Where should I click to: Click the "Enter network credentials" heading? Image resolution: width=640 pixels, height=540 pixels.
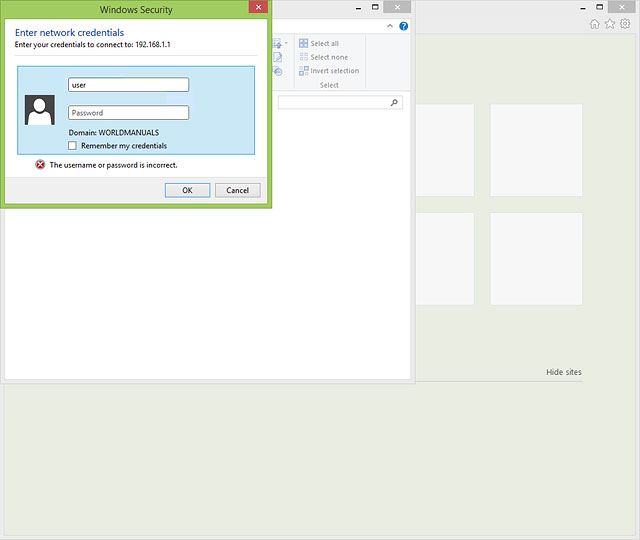click(69, 33)
